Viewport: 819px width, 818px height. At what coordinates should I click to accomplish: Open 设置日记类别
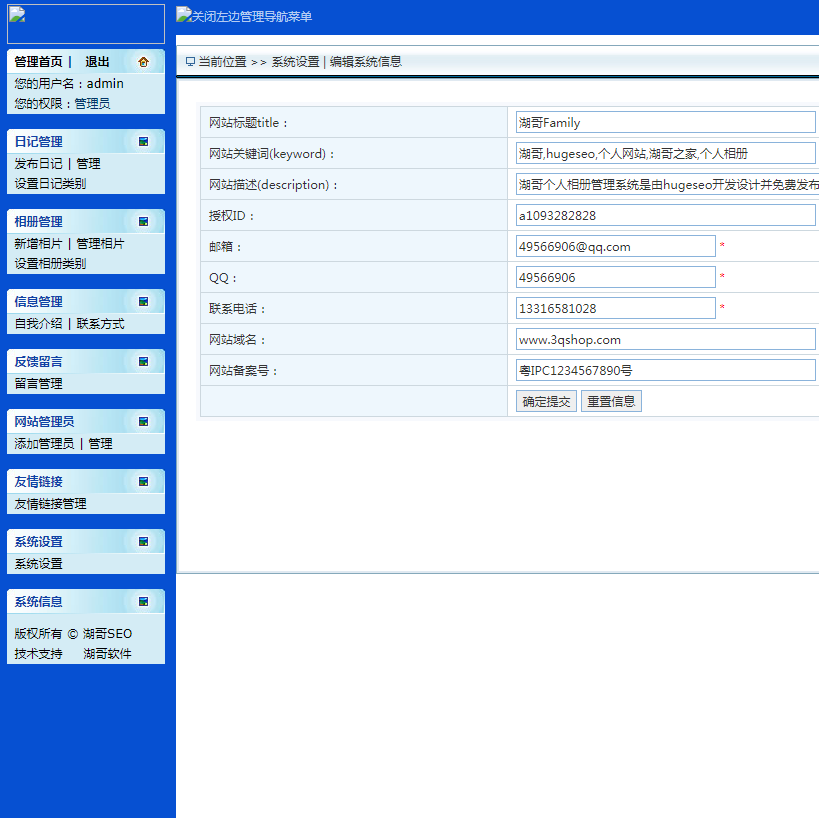pos(50,183)
